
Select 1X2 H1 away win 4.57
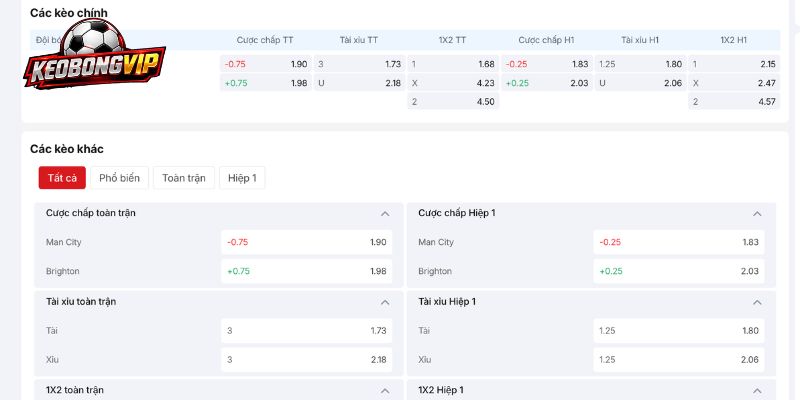pyautogui.click(x=734, y=102)
